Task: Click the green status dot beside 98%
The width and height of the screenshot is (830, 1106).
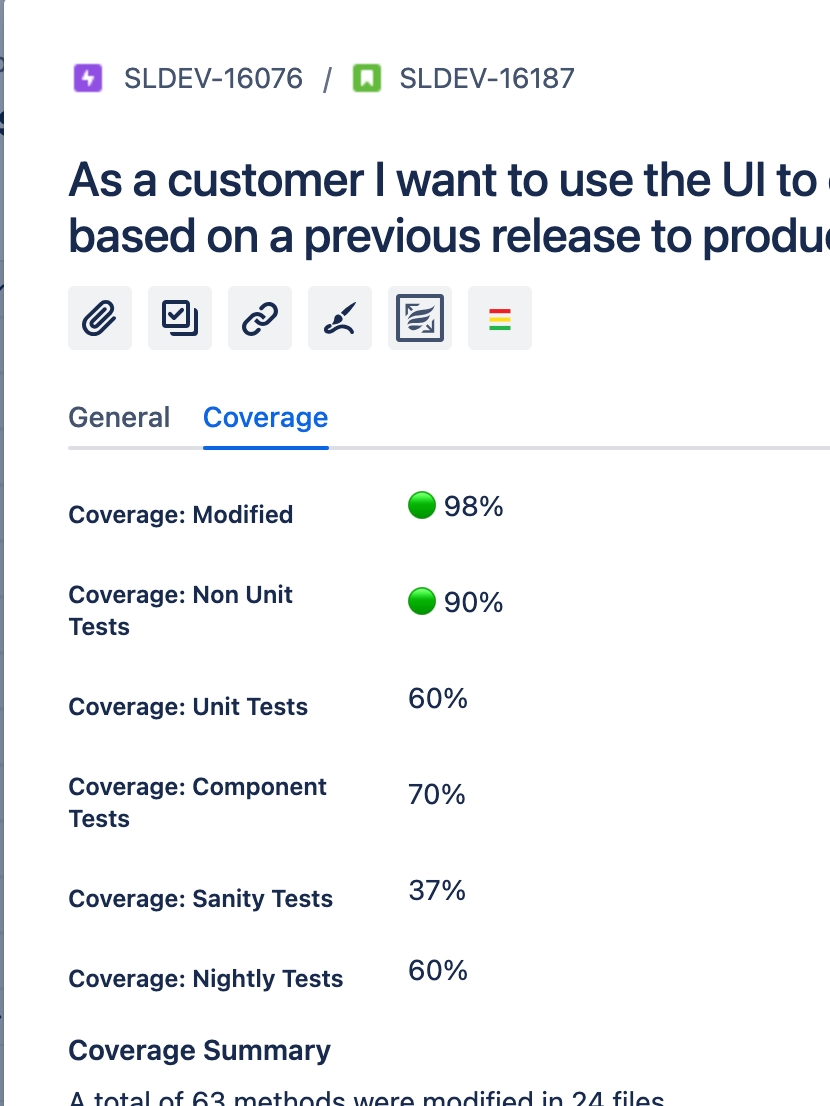Action: (x=422, y=506)
